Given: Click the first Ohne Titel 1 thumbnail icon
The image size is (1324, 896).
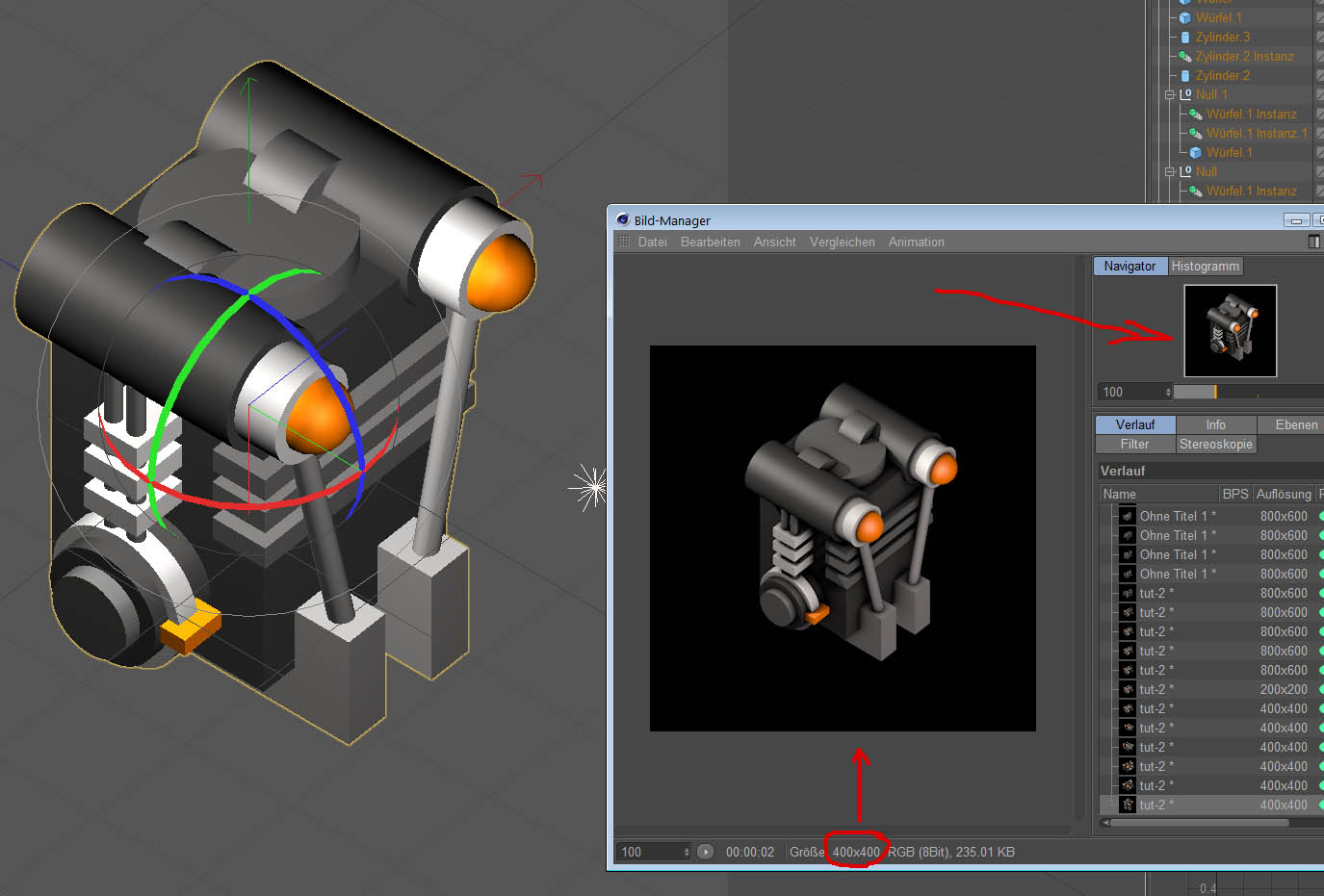Looking at the screenshot, I should (1128, 516).
